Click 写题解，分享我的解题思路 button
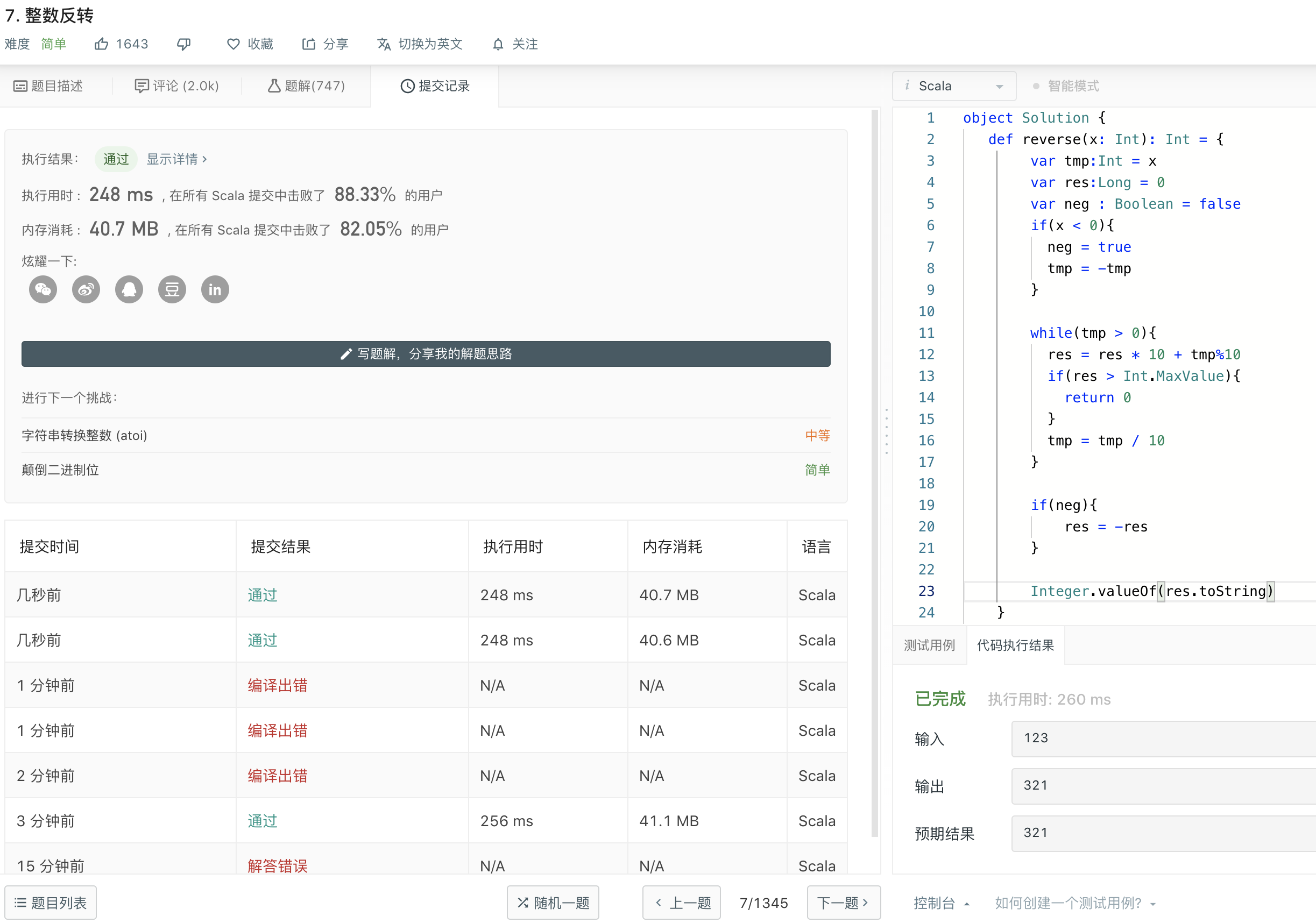The width and height of the screenshot is (1316, 923). click(x=426, y=354)
